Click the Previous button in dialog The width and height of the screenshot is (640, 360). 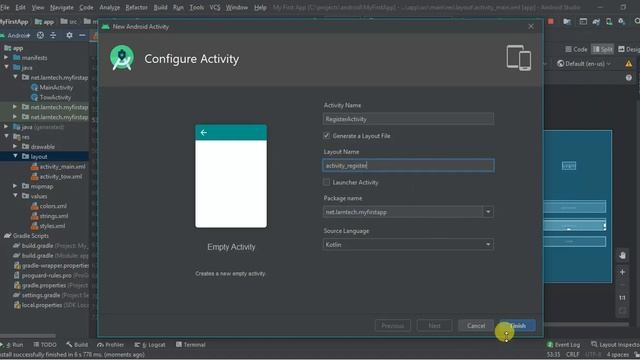tap(392, 326)
